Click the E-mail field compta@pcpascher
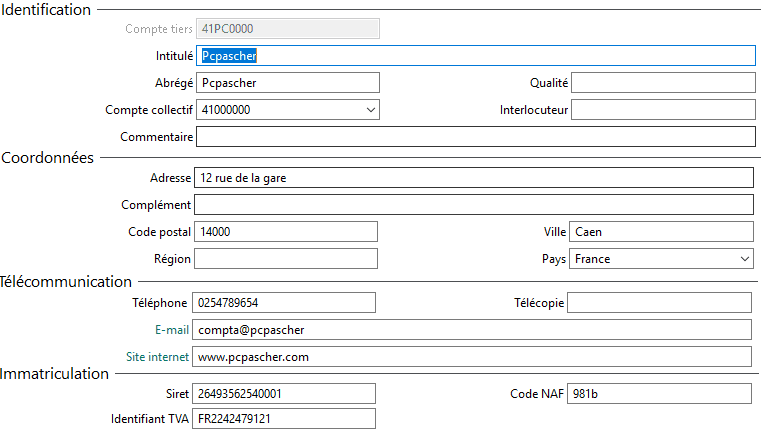The width and height of the screenshot is (761, 438). (472, 330)
